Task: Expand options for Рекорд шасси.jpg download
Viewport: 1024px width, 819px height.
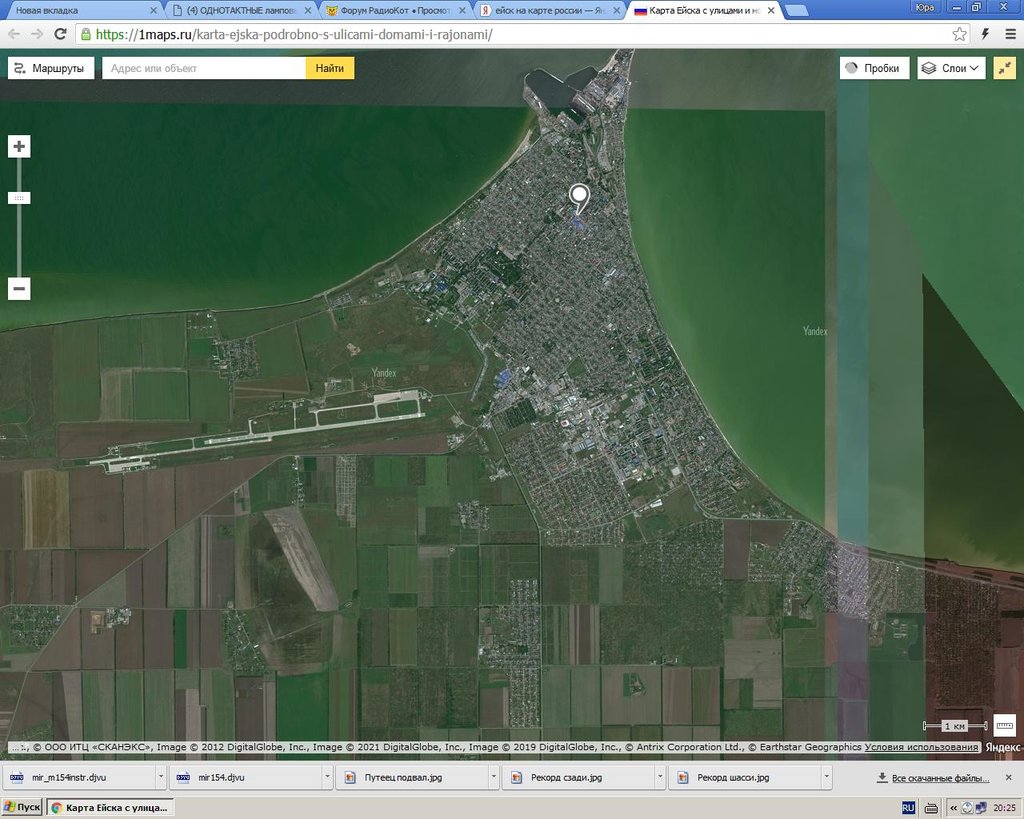Action: [827, 777]
